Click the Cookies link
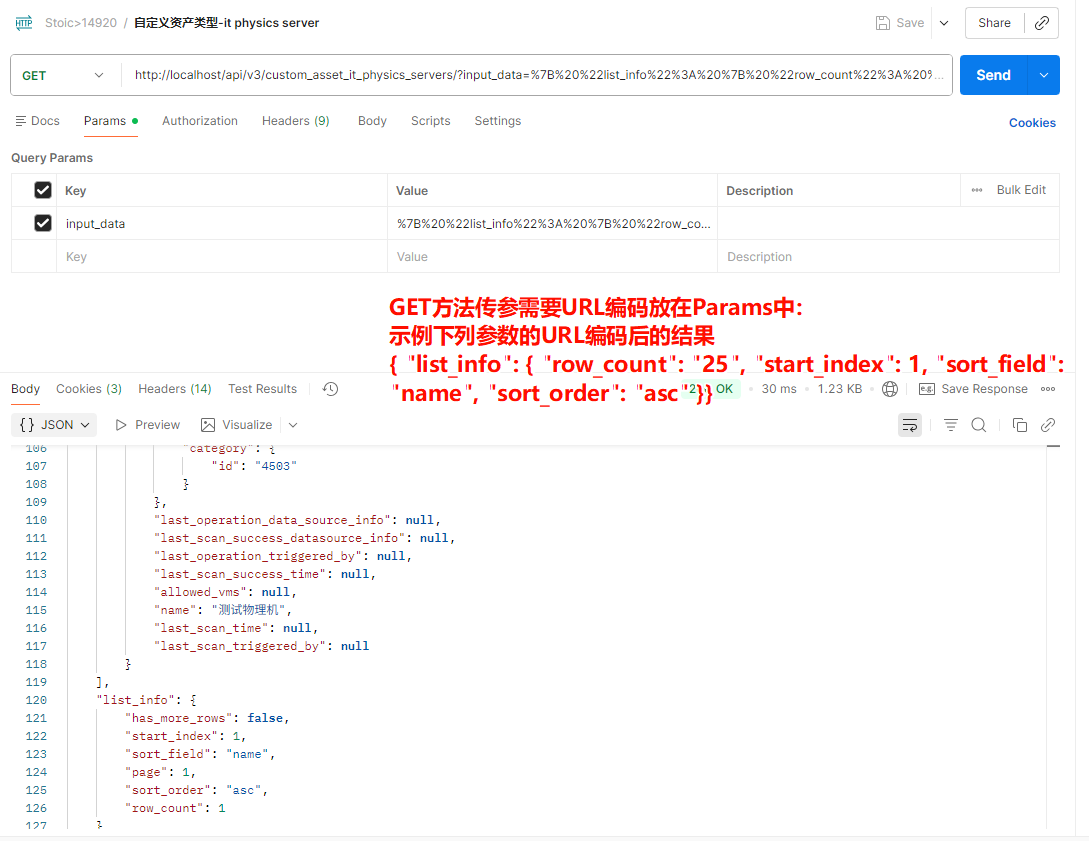Screen dimensions: 1089x841 coord(1032,123)
